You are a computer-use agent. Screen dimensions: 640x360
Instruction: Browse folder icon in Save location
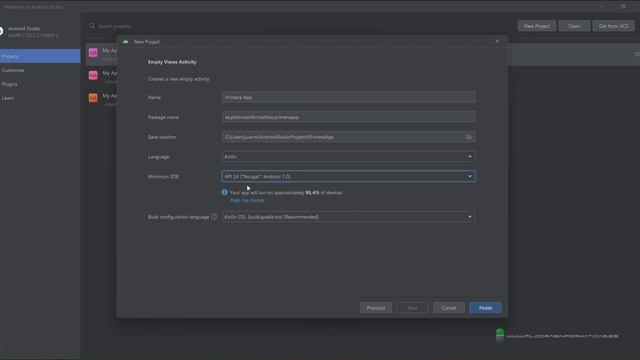(469, 137)
